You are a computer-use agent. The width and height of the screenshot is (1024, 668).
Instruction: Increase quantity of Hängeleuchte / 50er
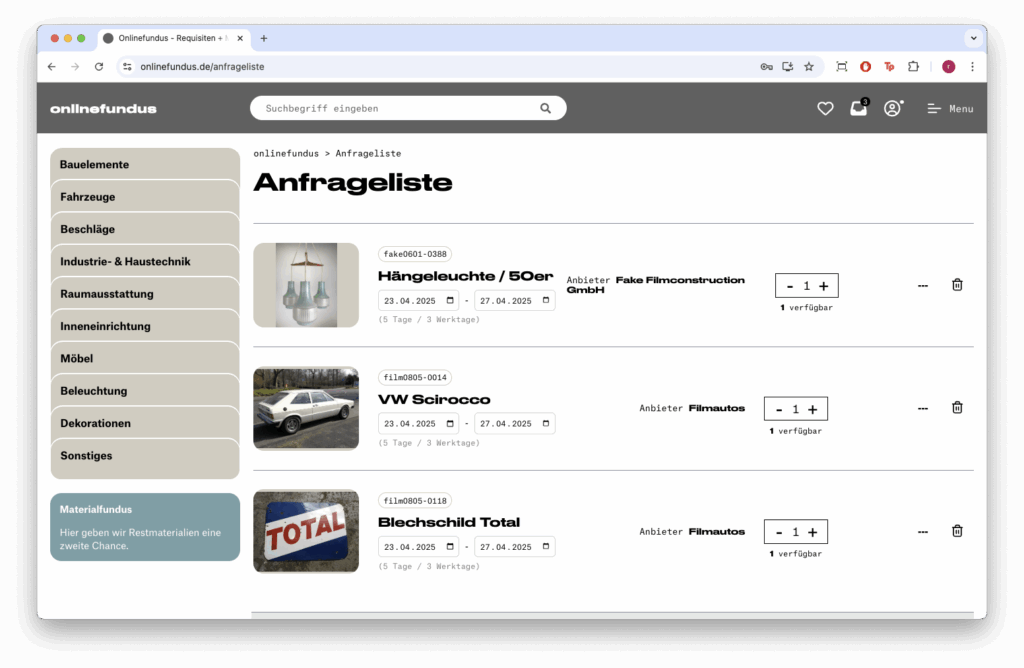(x=824, y=286)
